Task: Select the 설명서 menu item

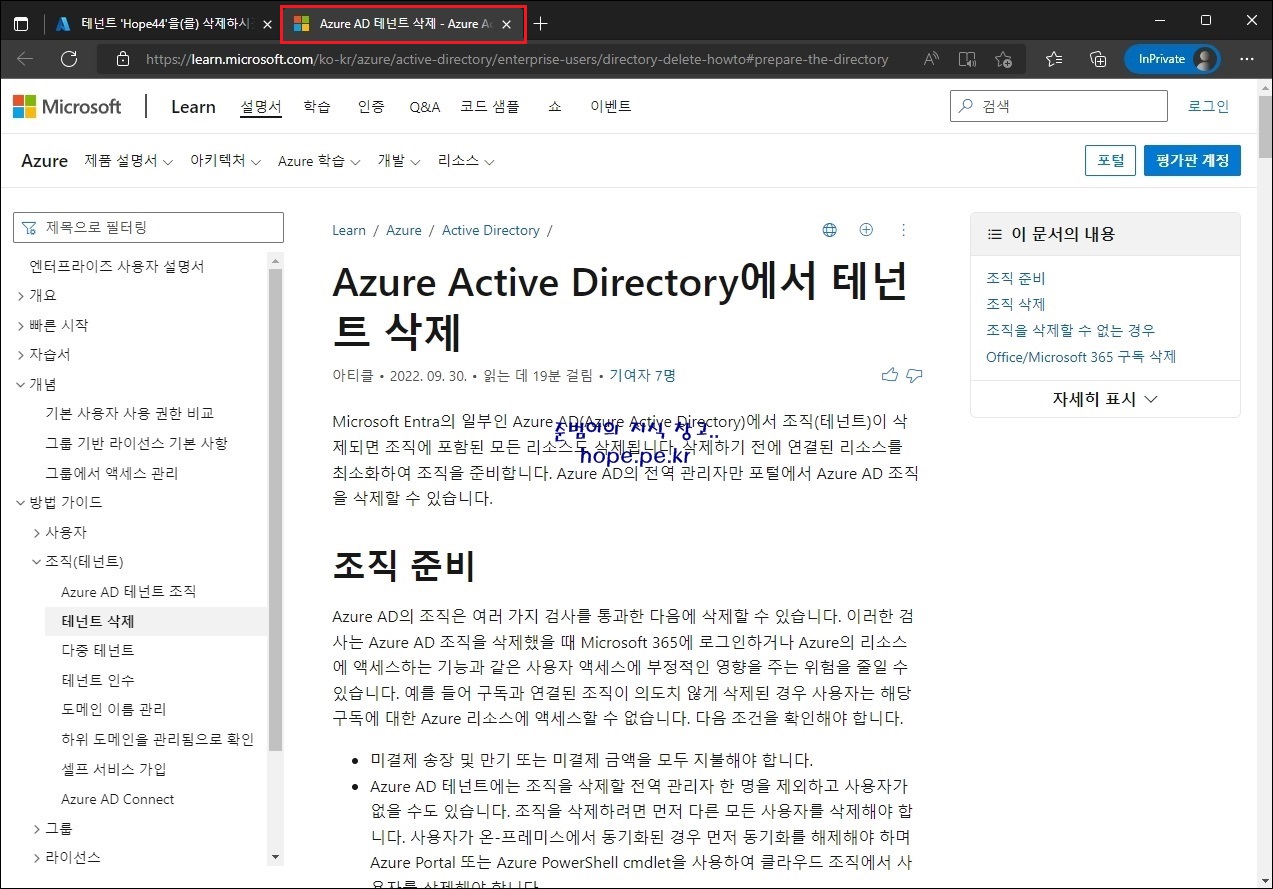Action: [261, 107]
